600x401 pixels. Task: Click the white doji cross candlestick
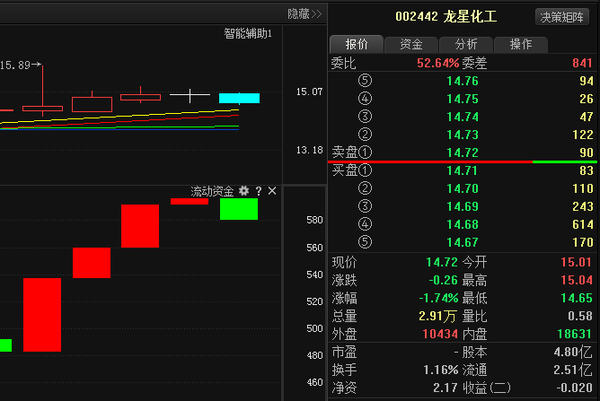point(190,95)
